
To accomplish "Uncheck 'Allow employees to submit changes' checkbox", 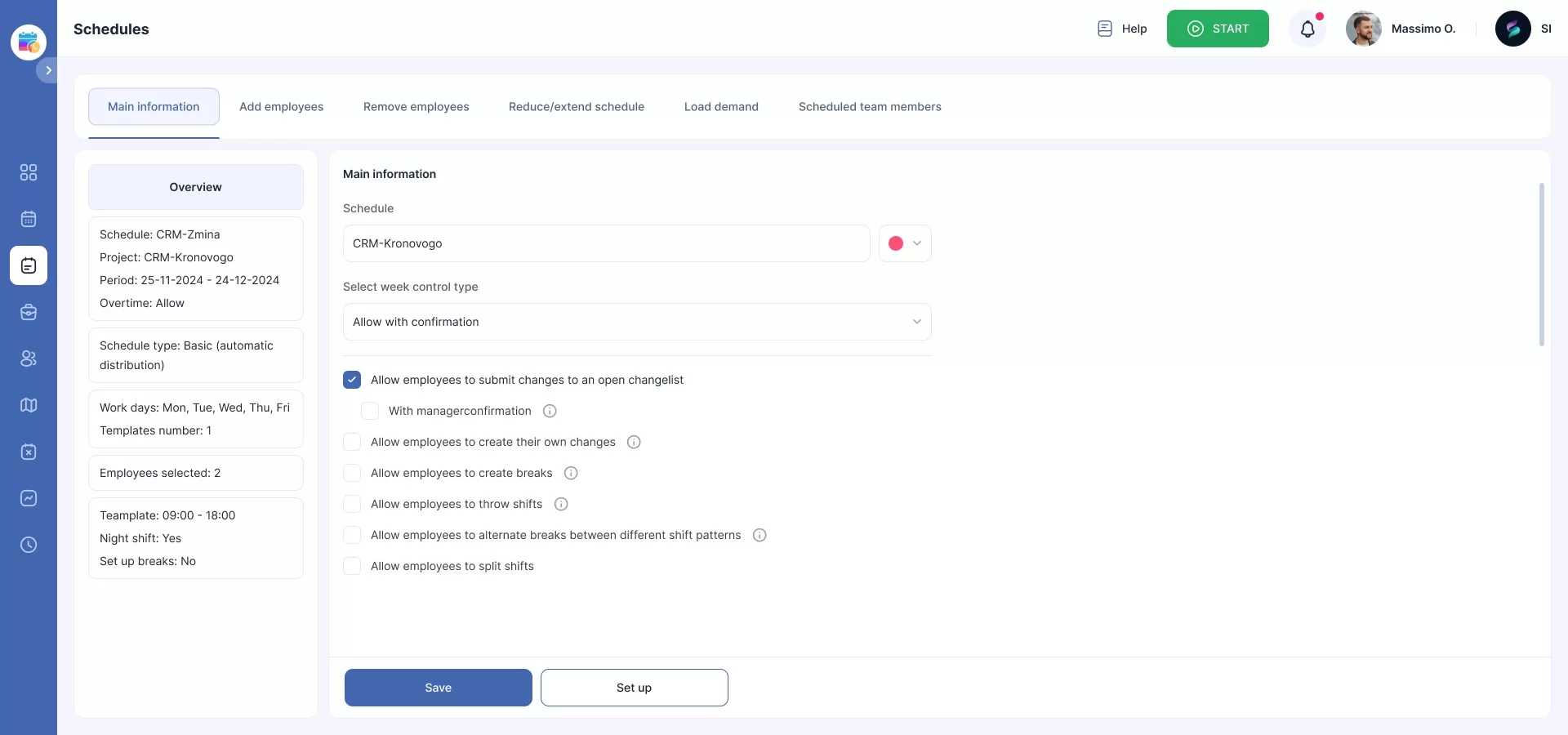I will pos(352,380).
